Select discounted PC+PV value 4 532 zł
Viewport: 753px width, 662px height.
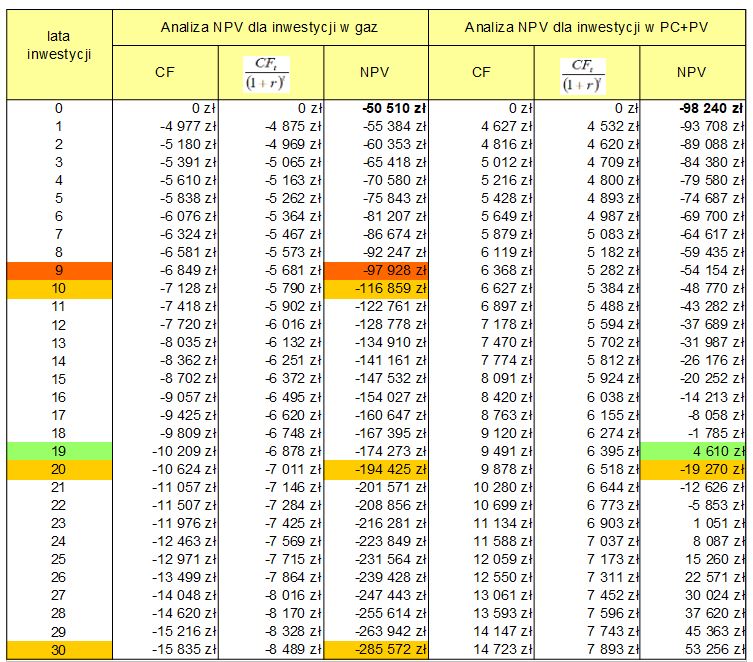613,127
